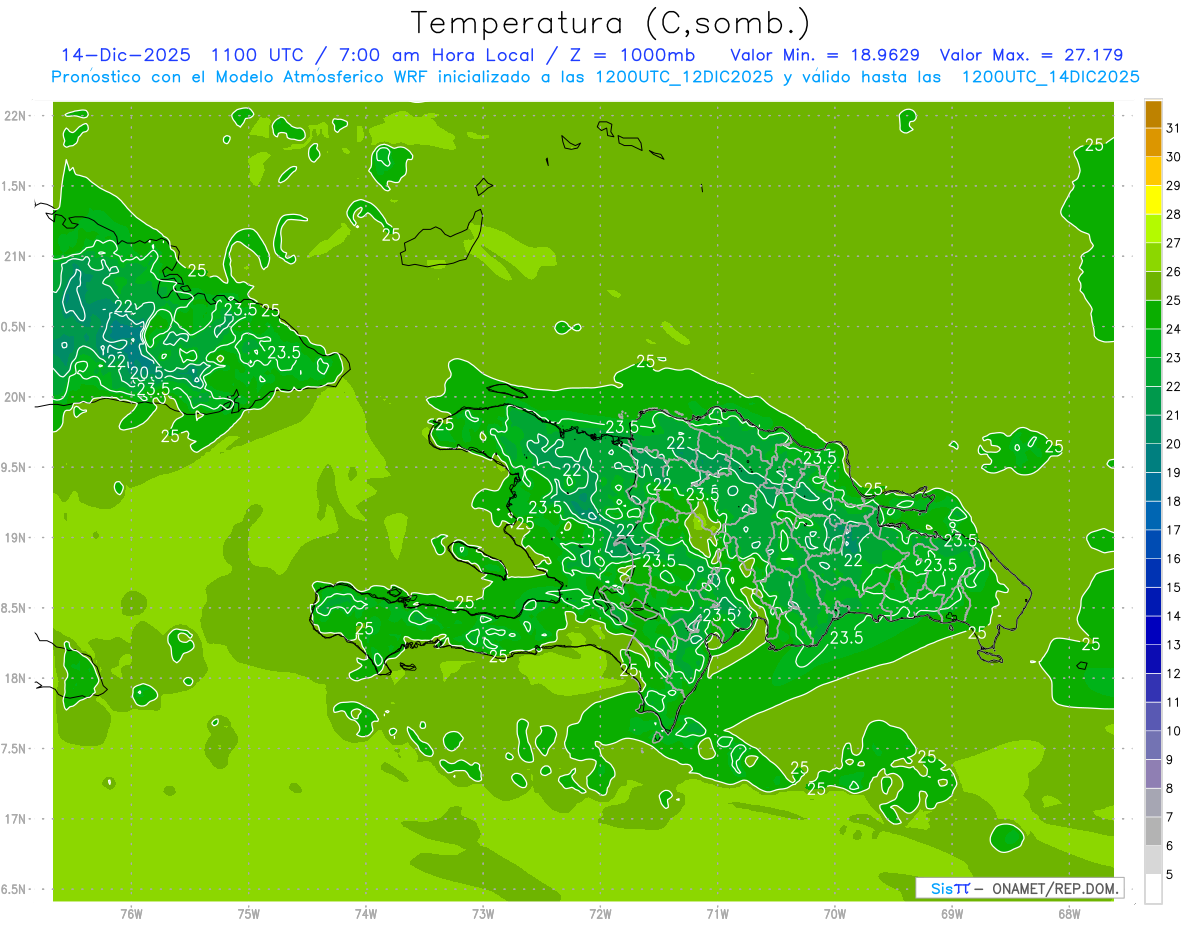Image resolution: width=1200 pixels, height=927 pixels.
Task: Click '7:00 am Hora Local' text
Action: tap(437, 55)
